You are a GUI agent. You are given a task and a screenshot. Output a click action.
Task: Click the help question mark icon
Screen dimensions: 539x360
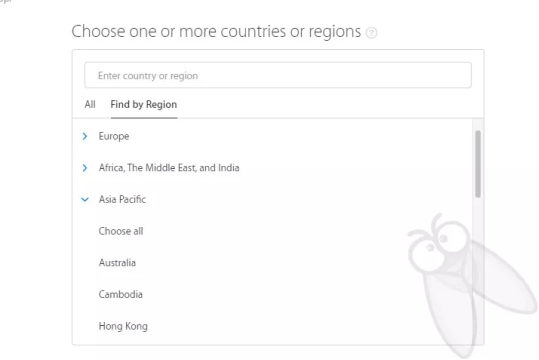tap(371, 33)
